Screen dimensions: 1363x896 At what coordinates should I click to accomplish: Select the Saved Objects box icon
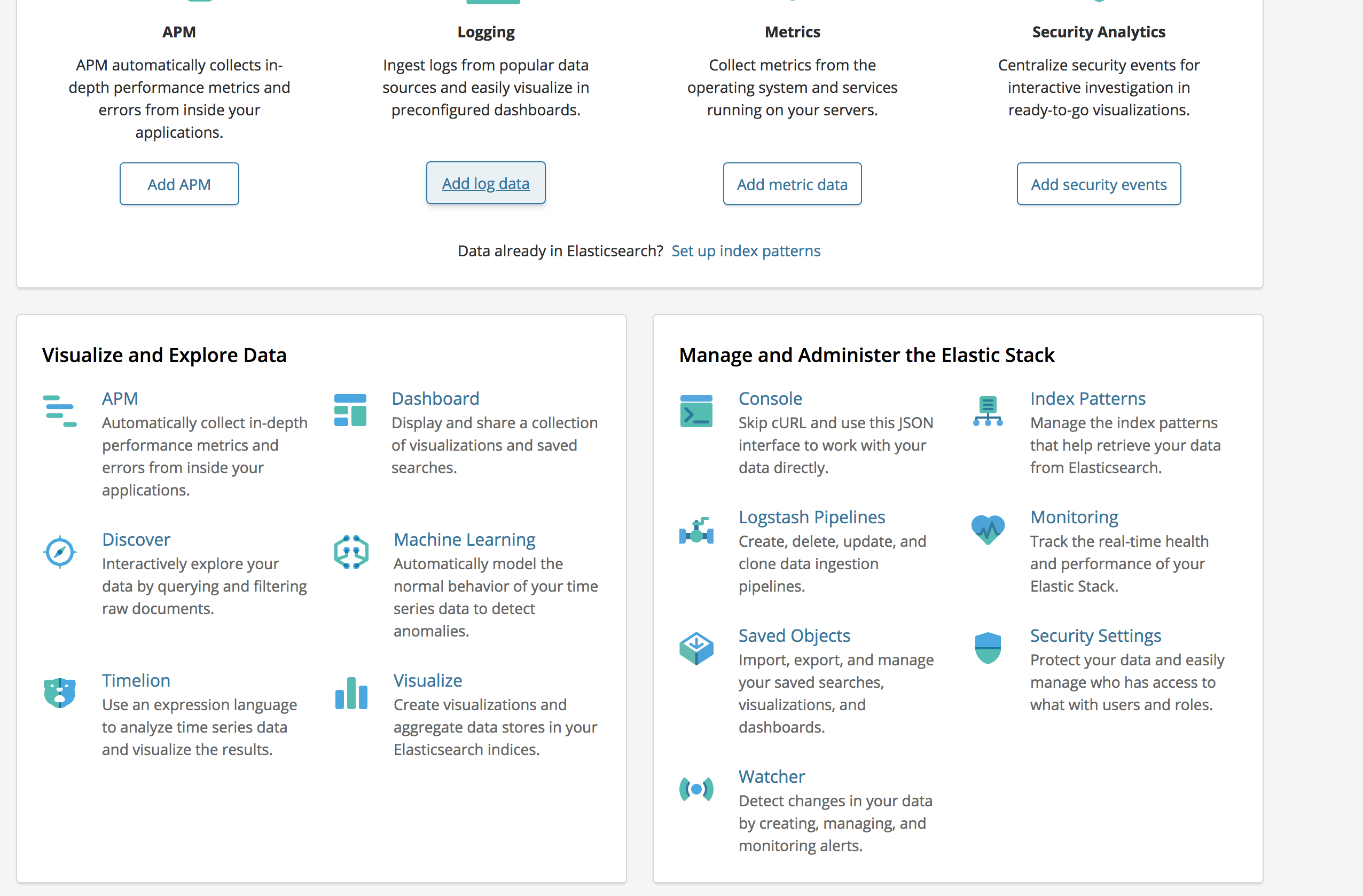[696, 648]
